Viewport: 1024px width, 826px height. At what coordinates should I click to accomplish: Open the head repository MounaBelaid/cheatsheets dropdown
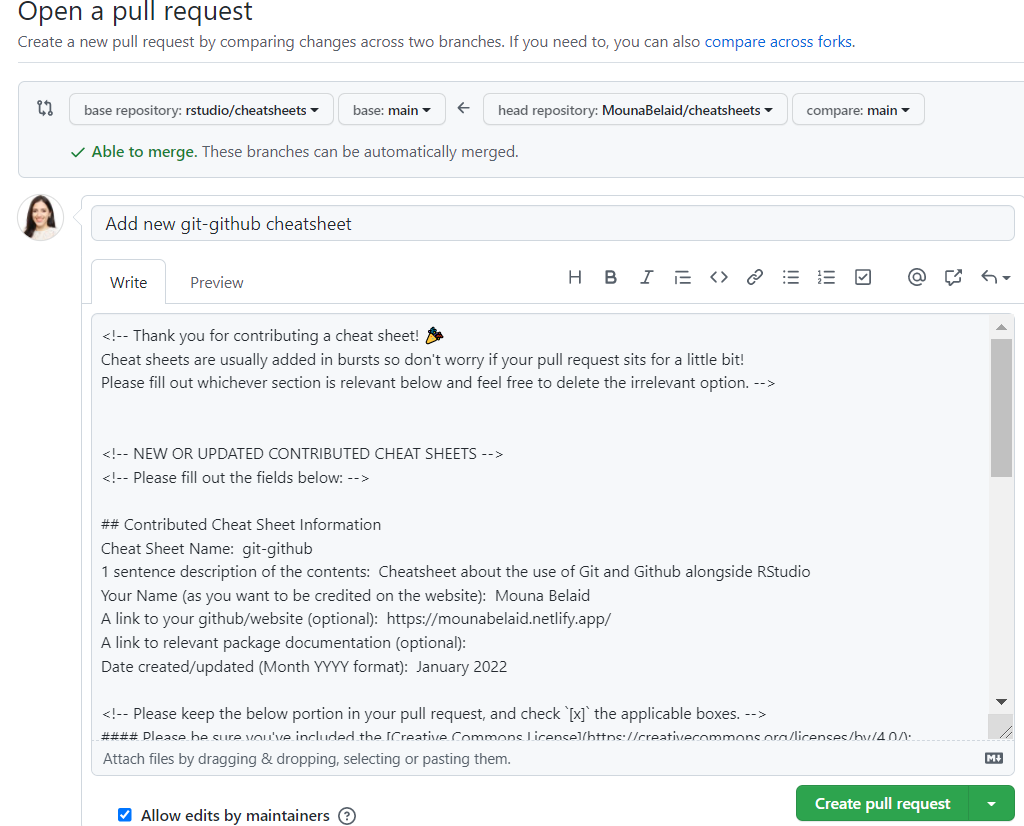tap(635, 110)
